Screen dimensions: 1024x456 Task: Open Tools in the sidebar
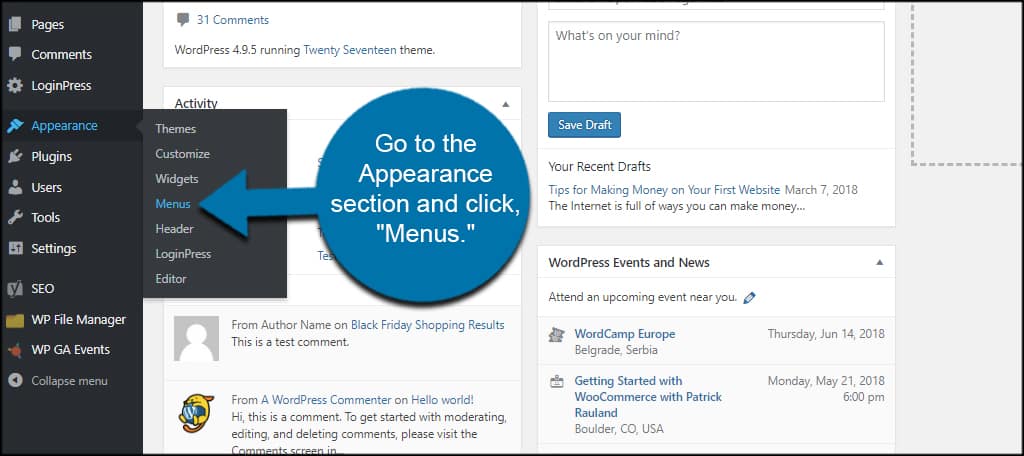click(46, 218)
